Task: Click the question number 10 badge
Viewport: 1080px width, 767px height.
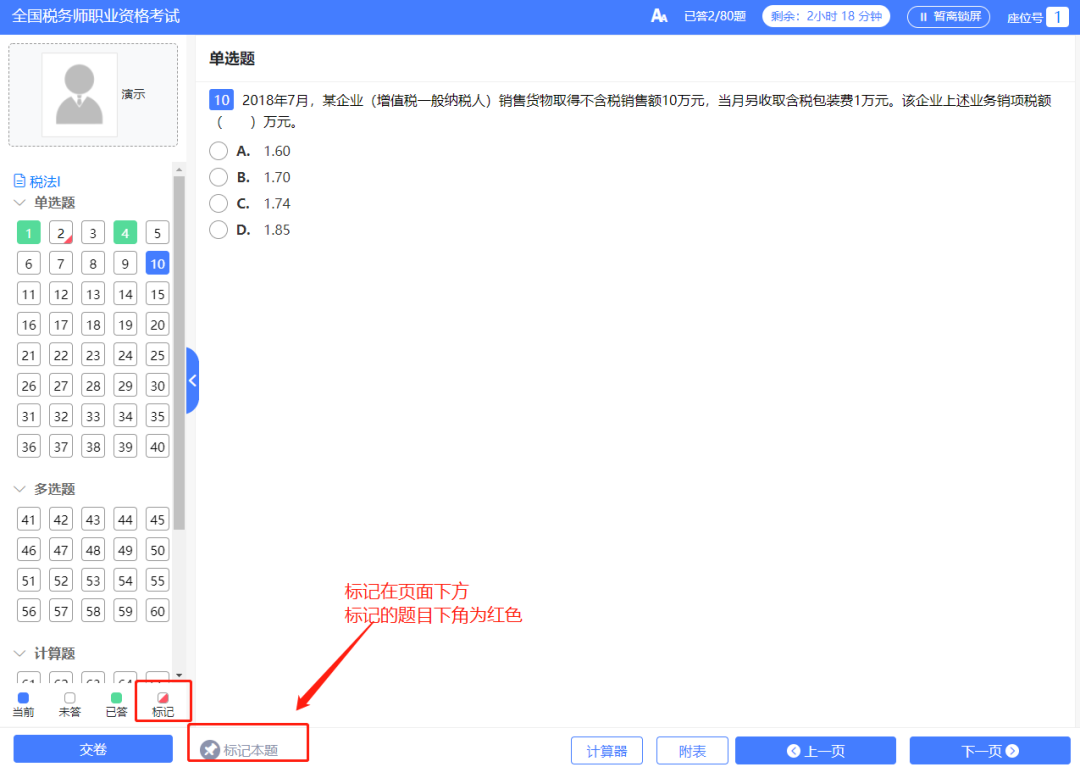Action: click(221, 100)
